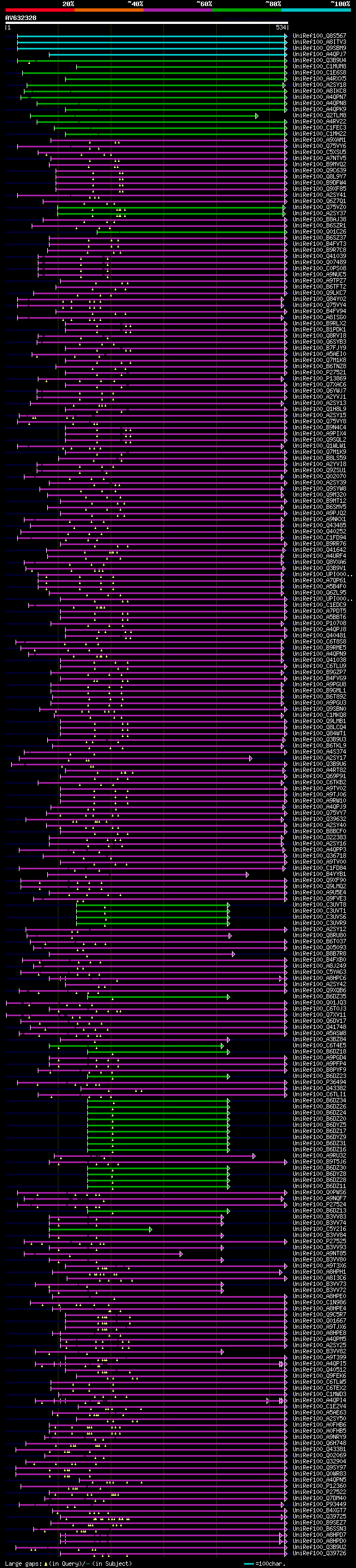Open hit UniRef100_C1MUM8
Image resolution: width=356 pixels, height=1568 pixels.
click(319, 66)
